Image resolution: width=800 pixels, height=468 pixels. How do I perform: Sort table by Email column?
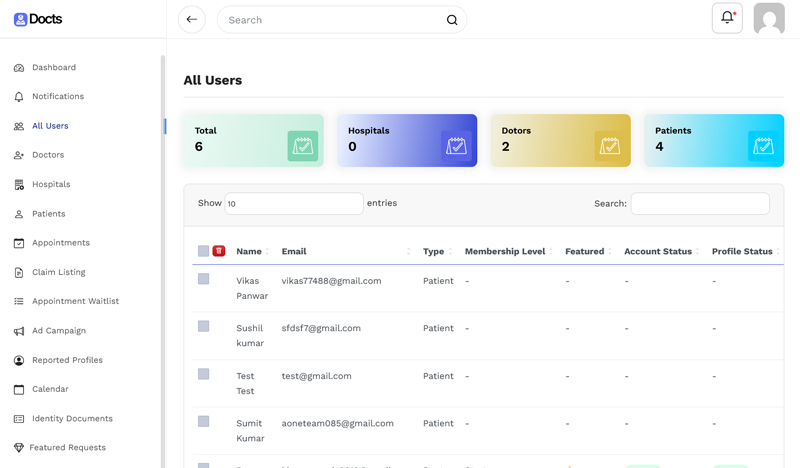pos(346,251)
